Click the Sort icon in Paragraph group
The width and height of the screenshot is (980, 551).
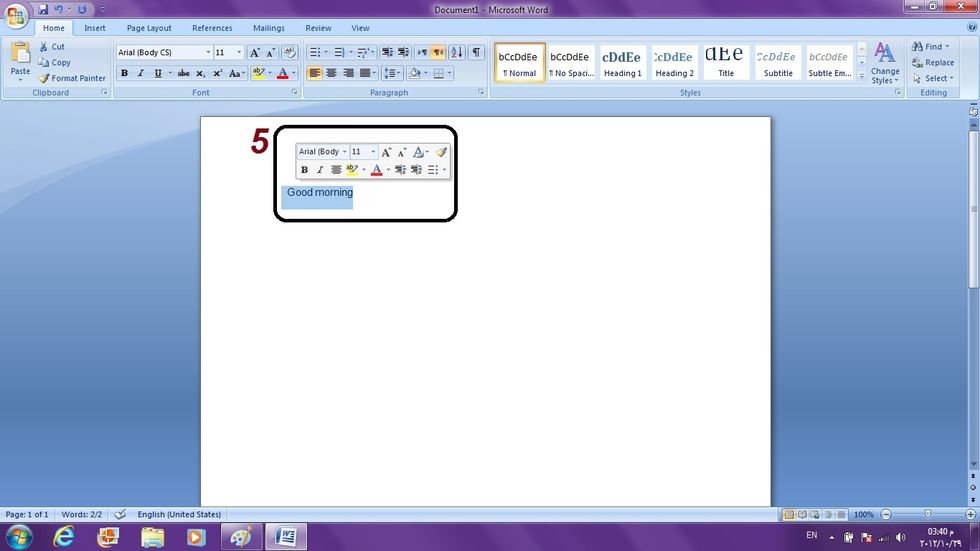tap(456, 52)
